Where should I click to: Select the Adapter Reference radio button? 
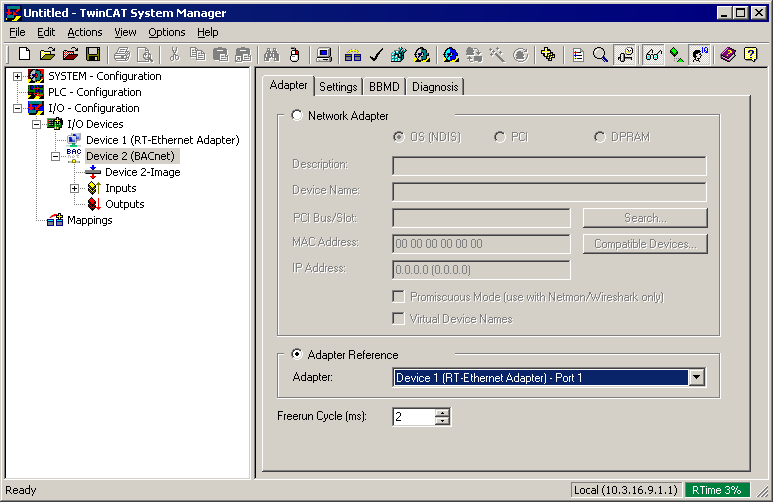(x=296, y=354)
